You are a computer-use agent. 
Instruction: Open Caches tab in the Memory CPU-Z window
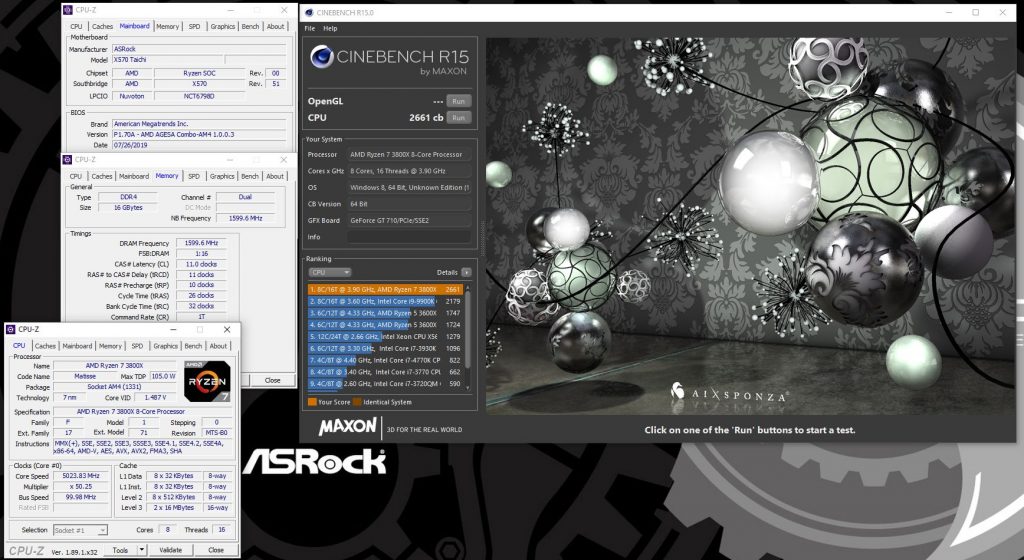coord(101,176)
